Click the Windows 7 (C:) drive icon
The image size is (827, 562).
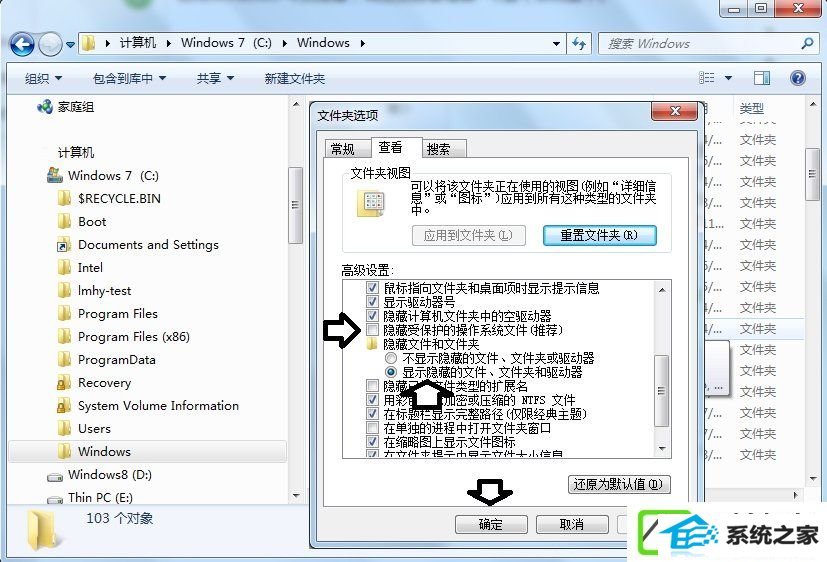click(55, 175)
